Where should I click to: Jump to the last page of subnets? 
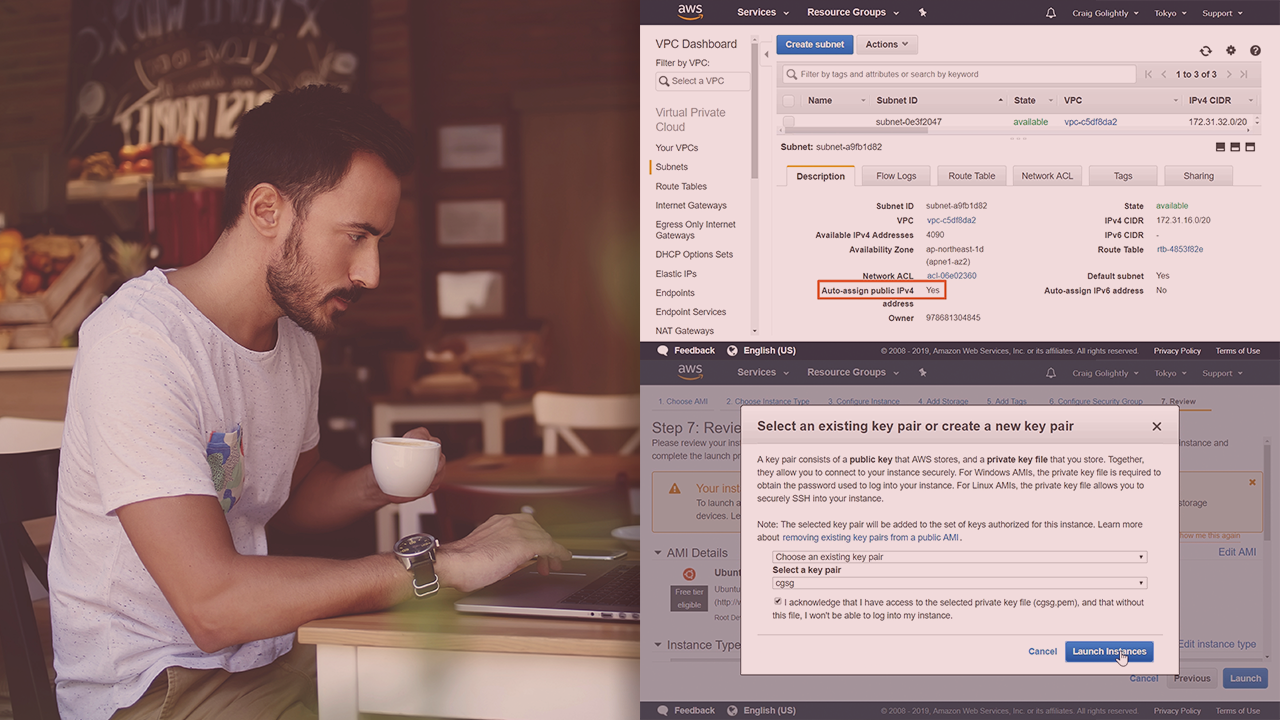coord(1244,74)
